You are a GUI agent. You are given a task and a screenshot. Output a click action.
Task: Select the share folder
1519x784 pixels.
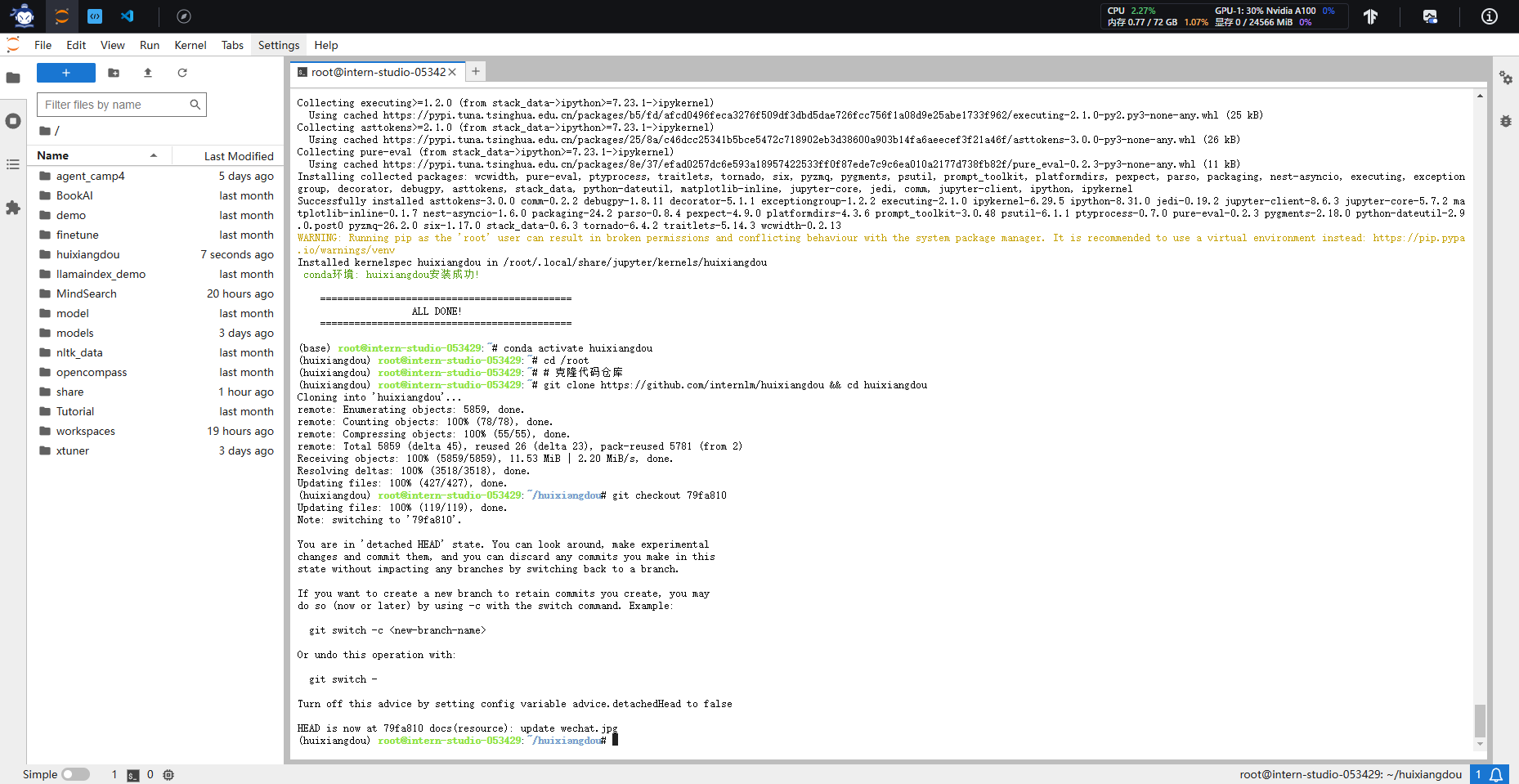point(155,392)
